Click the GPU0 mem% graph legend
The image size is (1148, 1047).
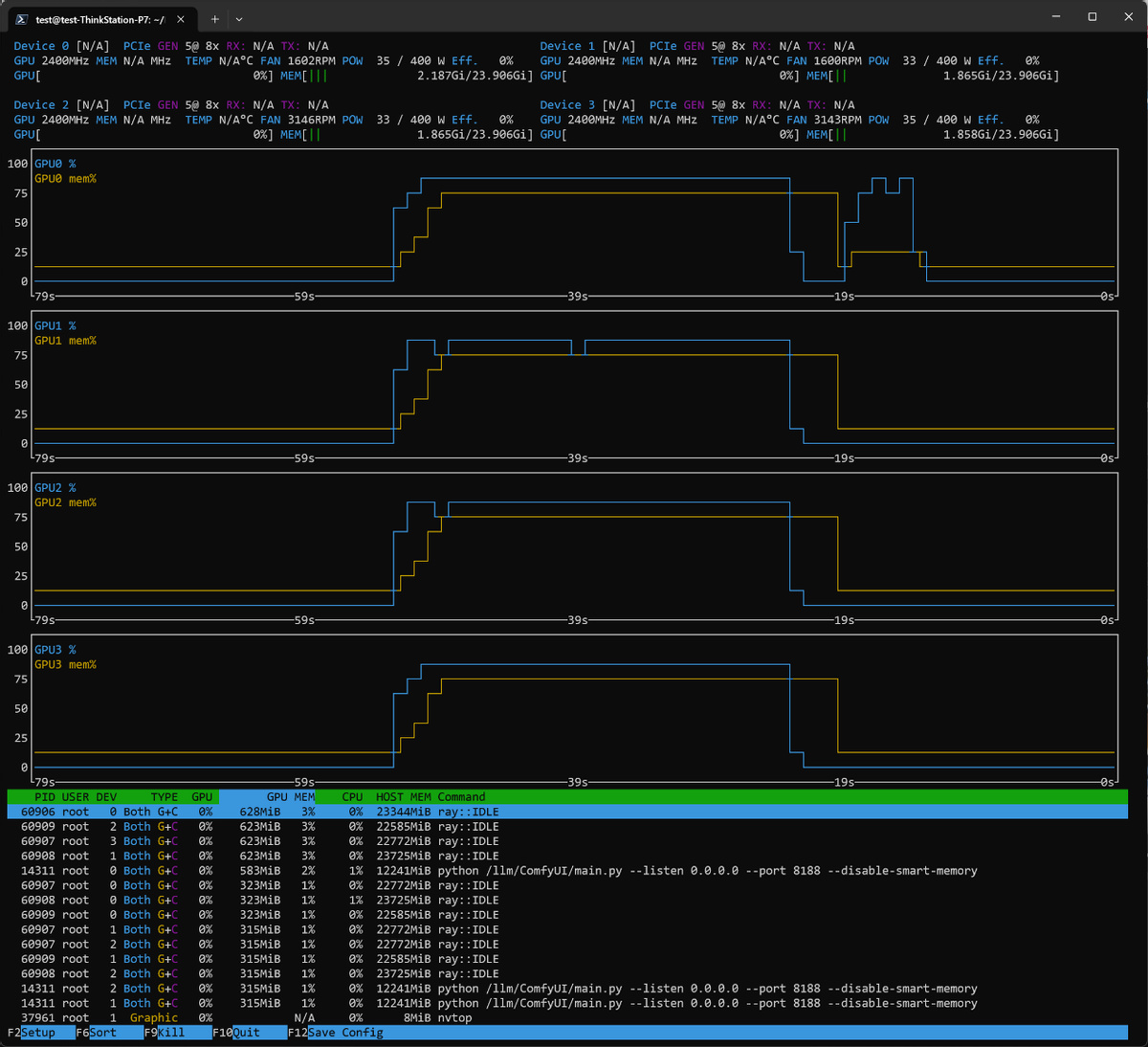[x=65, y=179]
